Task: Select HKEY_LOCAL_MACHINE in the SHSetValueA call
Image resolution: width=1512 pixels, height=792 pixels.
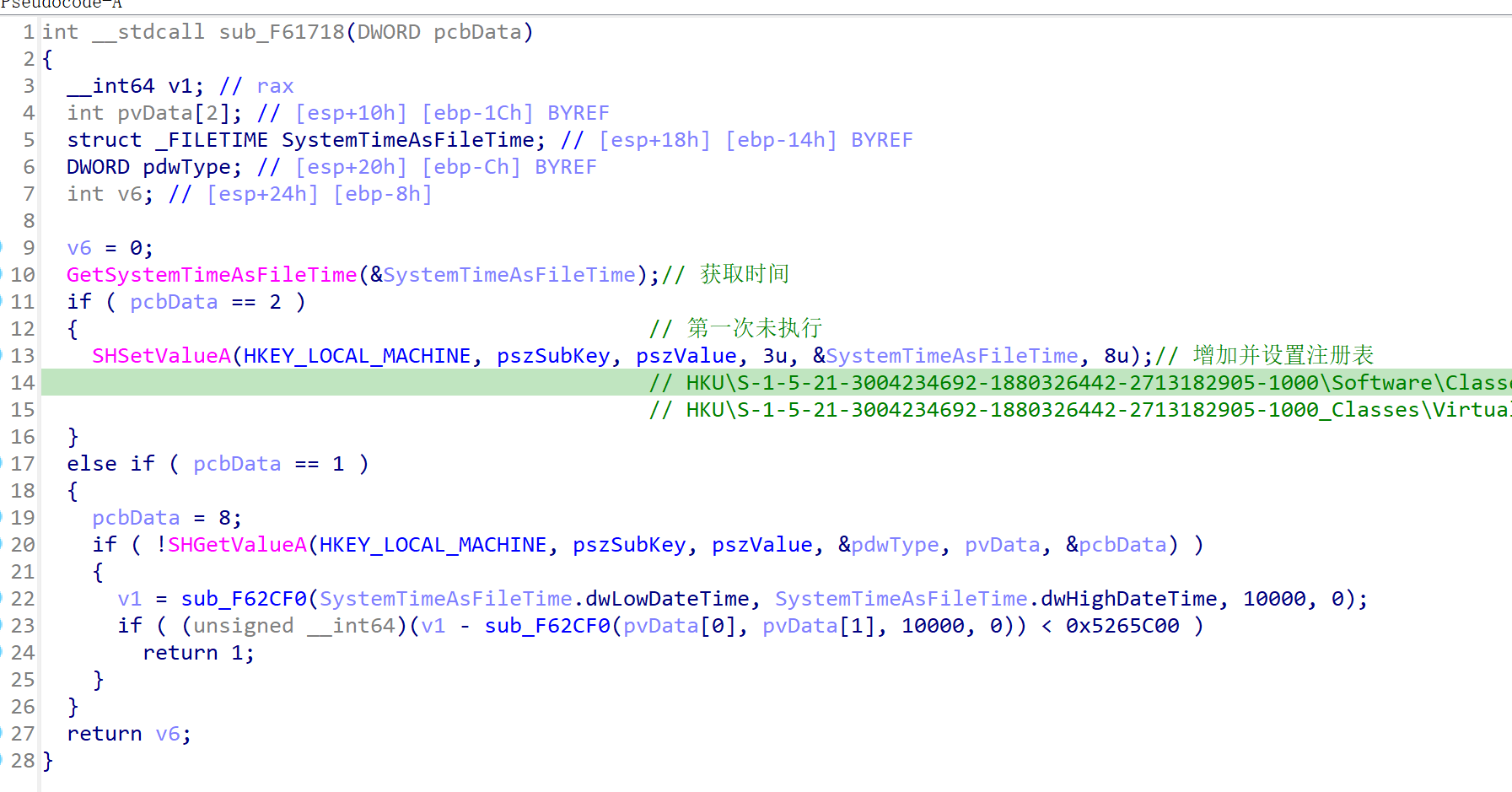Action: point(357,356)
